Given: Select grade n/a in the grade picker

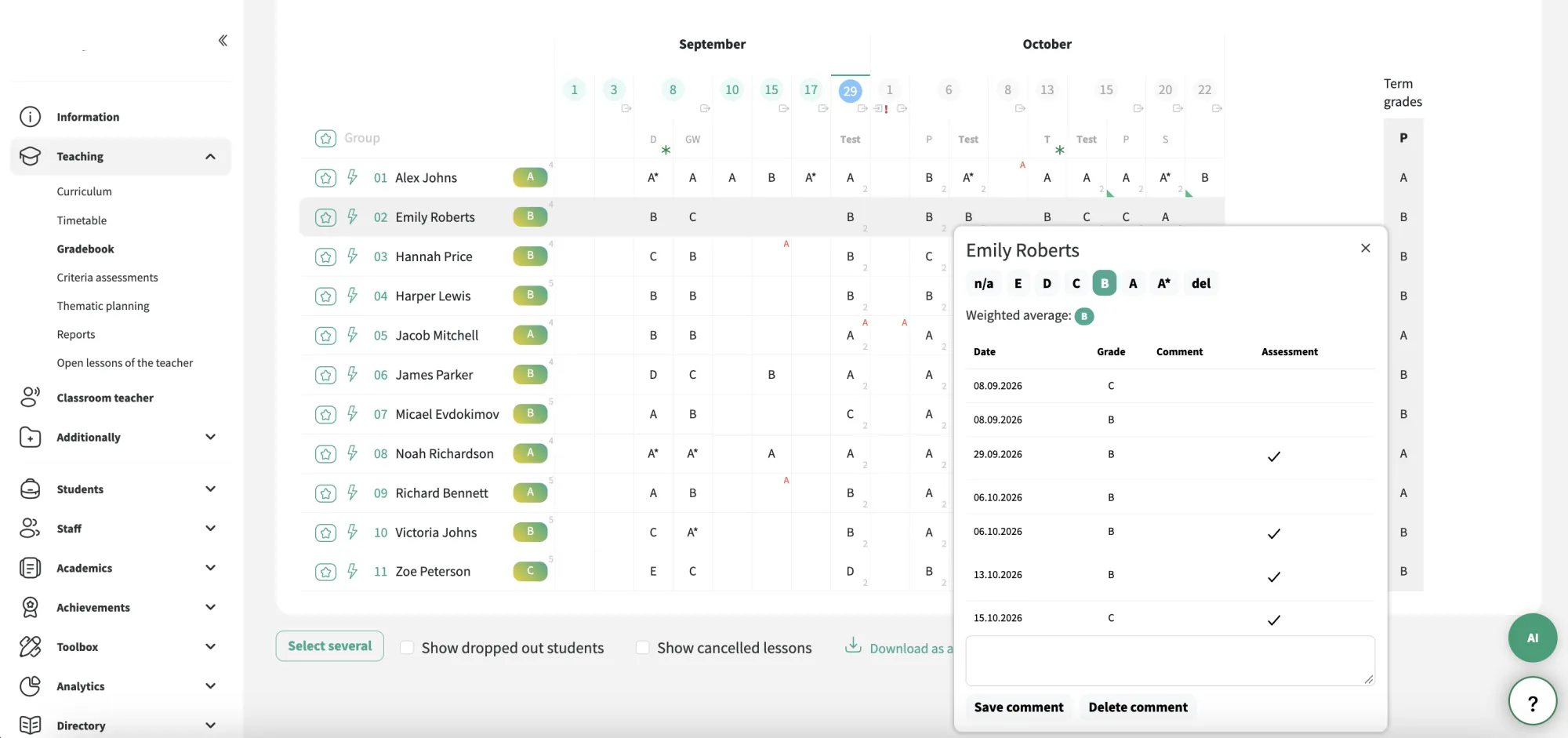Looking at the screenshot, I should tap(983, 283).
